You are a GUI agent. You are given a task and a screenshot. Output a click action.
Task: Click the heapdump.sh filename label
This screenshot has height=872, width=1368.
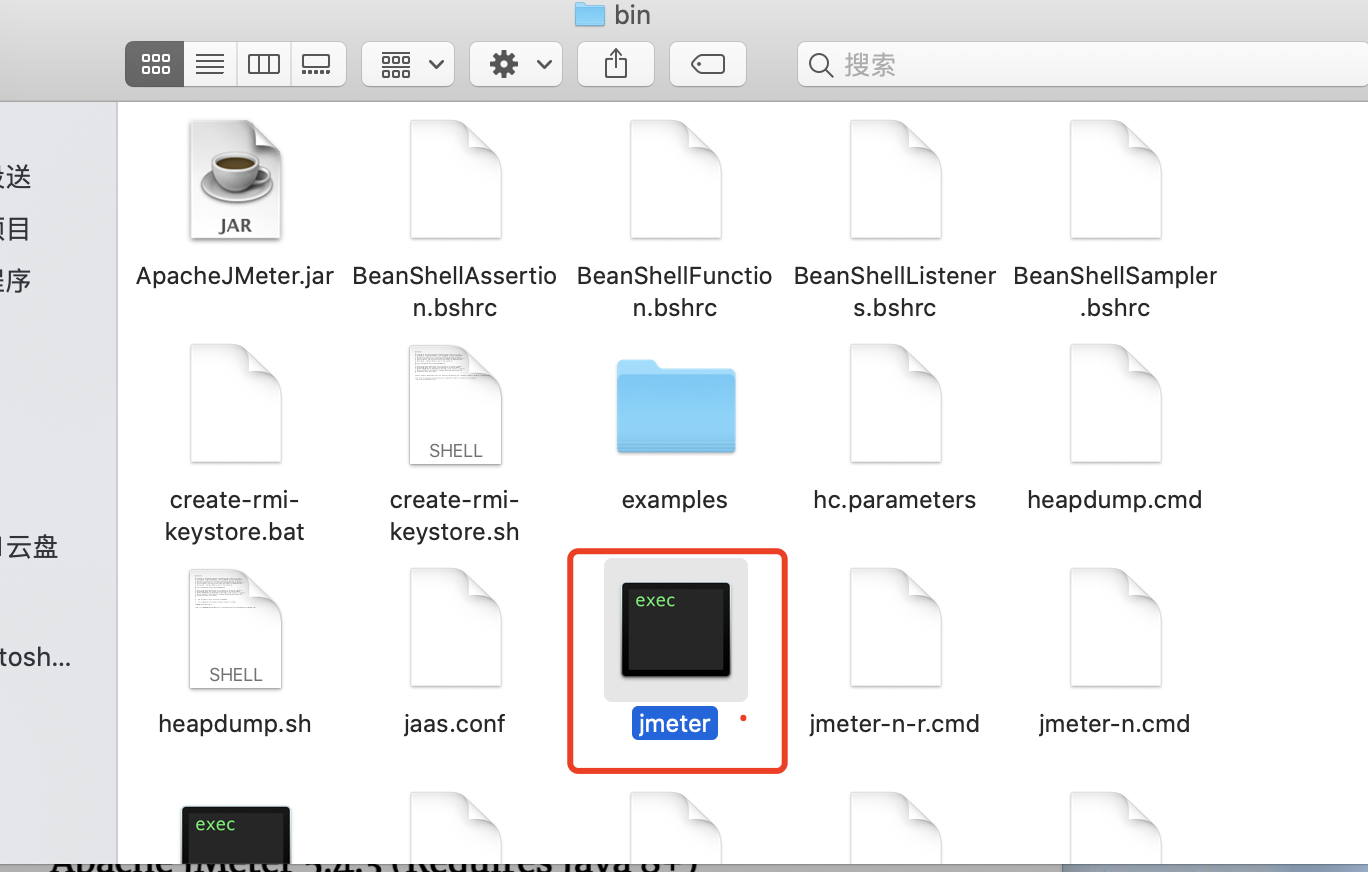[235, 724]
